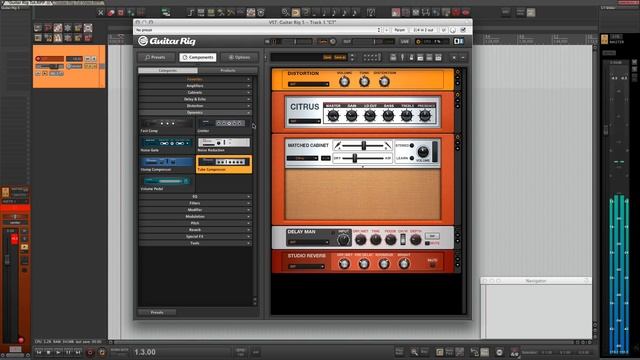
Task: Select the Tube Compressor component
Action: (x=224, y=164)
